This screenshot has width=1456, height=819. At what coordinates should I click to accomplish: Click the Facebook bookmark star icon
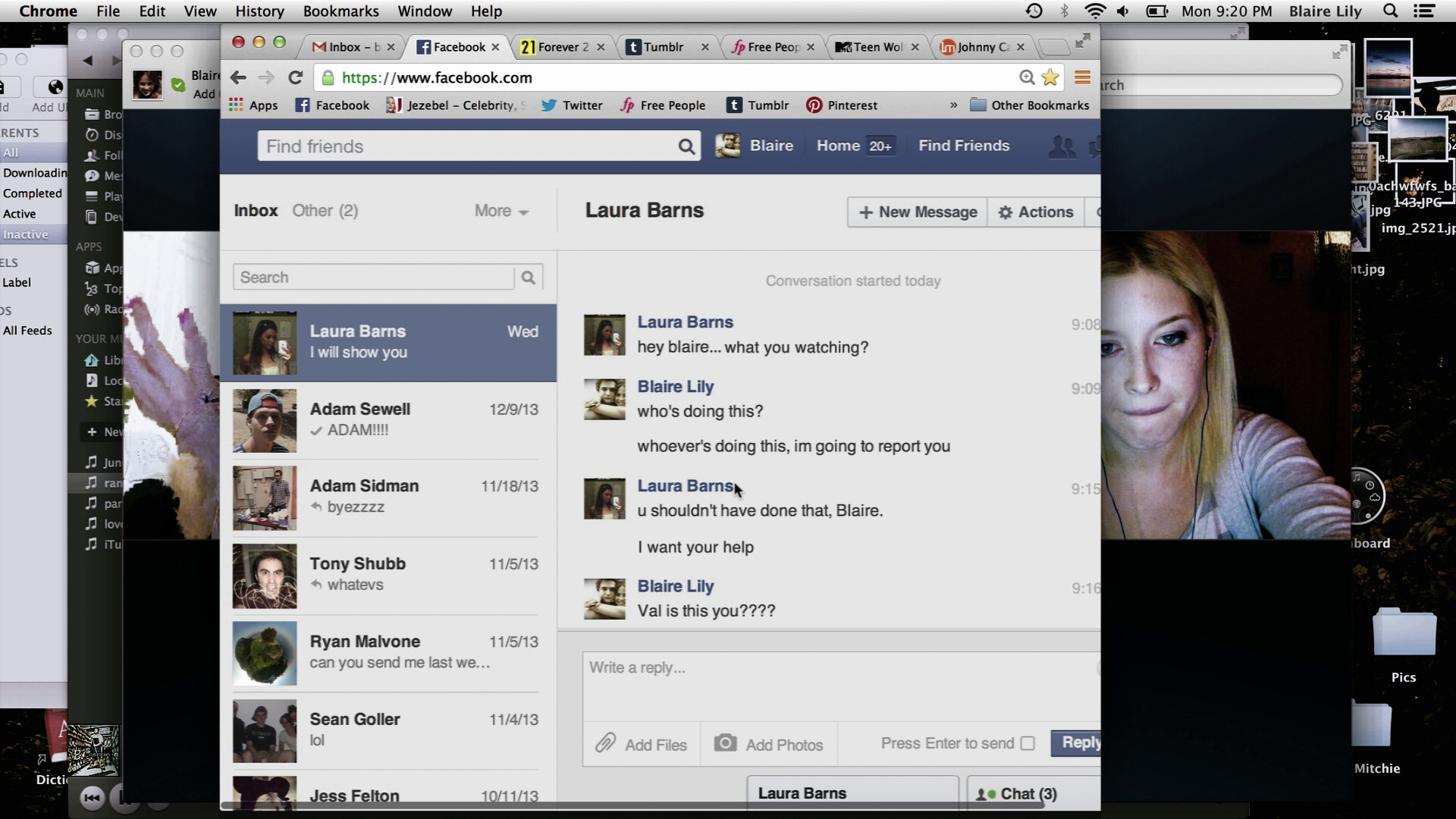1050,77
